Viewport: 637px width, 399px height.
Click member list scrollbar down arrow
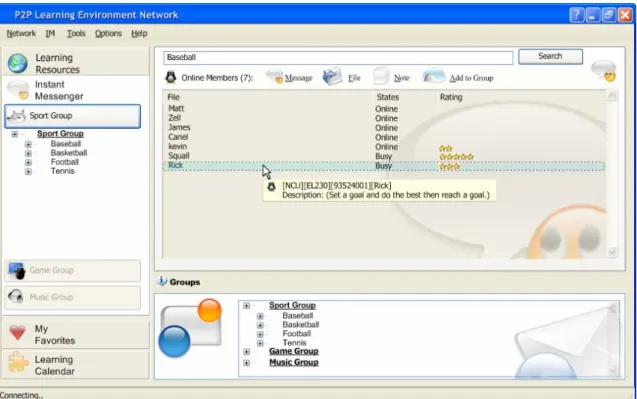tap(612, 252)
